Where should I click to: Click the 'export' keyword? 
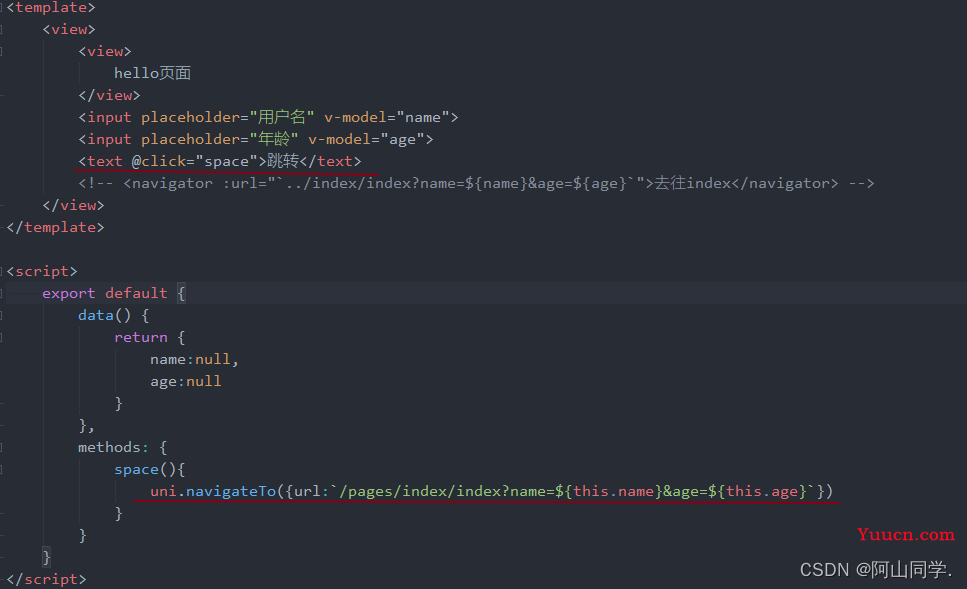(68, 293)
